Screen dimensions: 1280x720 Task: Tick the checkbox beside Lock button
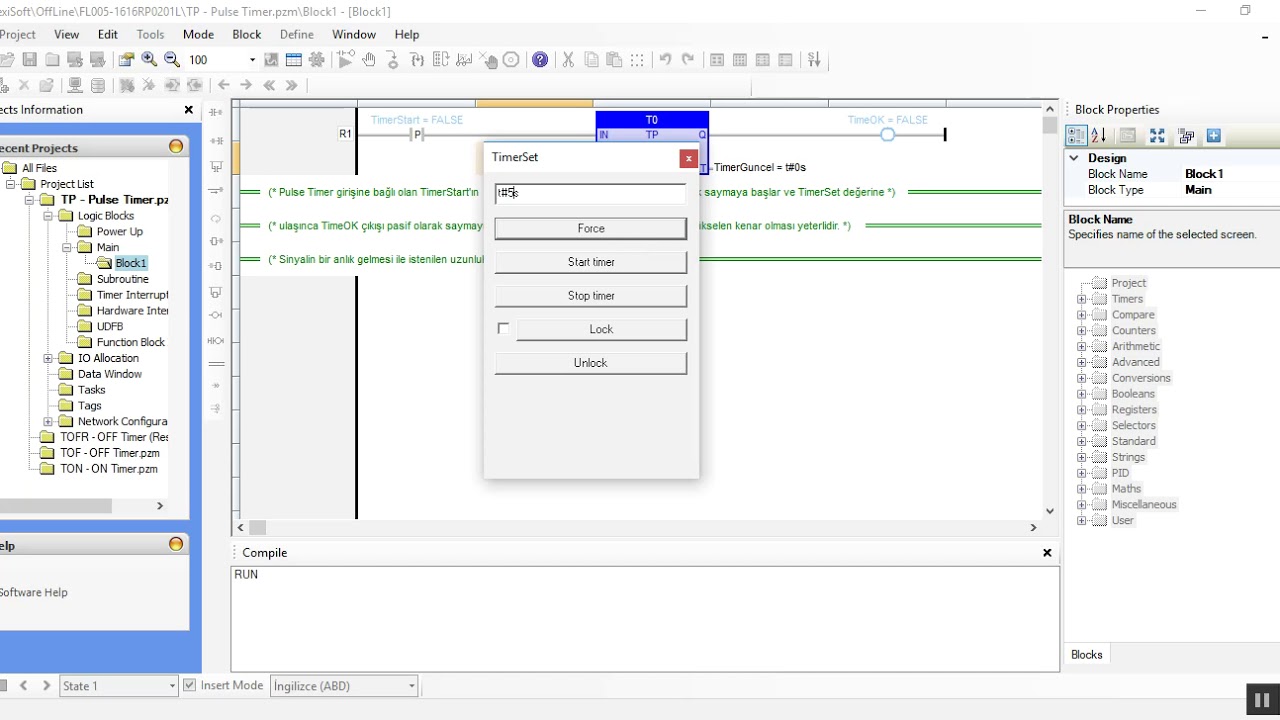(503, 328)
